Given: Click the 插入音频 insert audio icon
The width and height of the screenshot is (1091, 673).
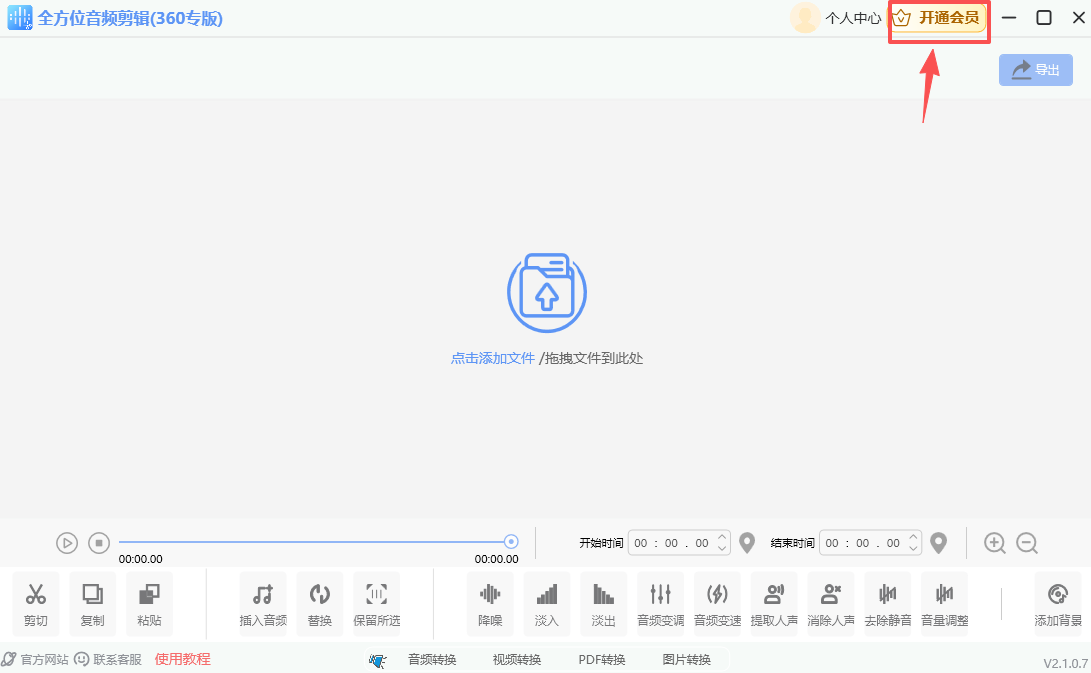Looking at the screenshot, I should tap(263, 603).
